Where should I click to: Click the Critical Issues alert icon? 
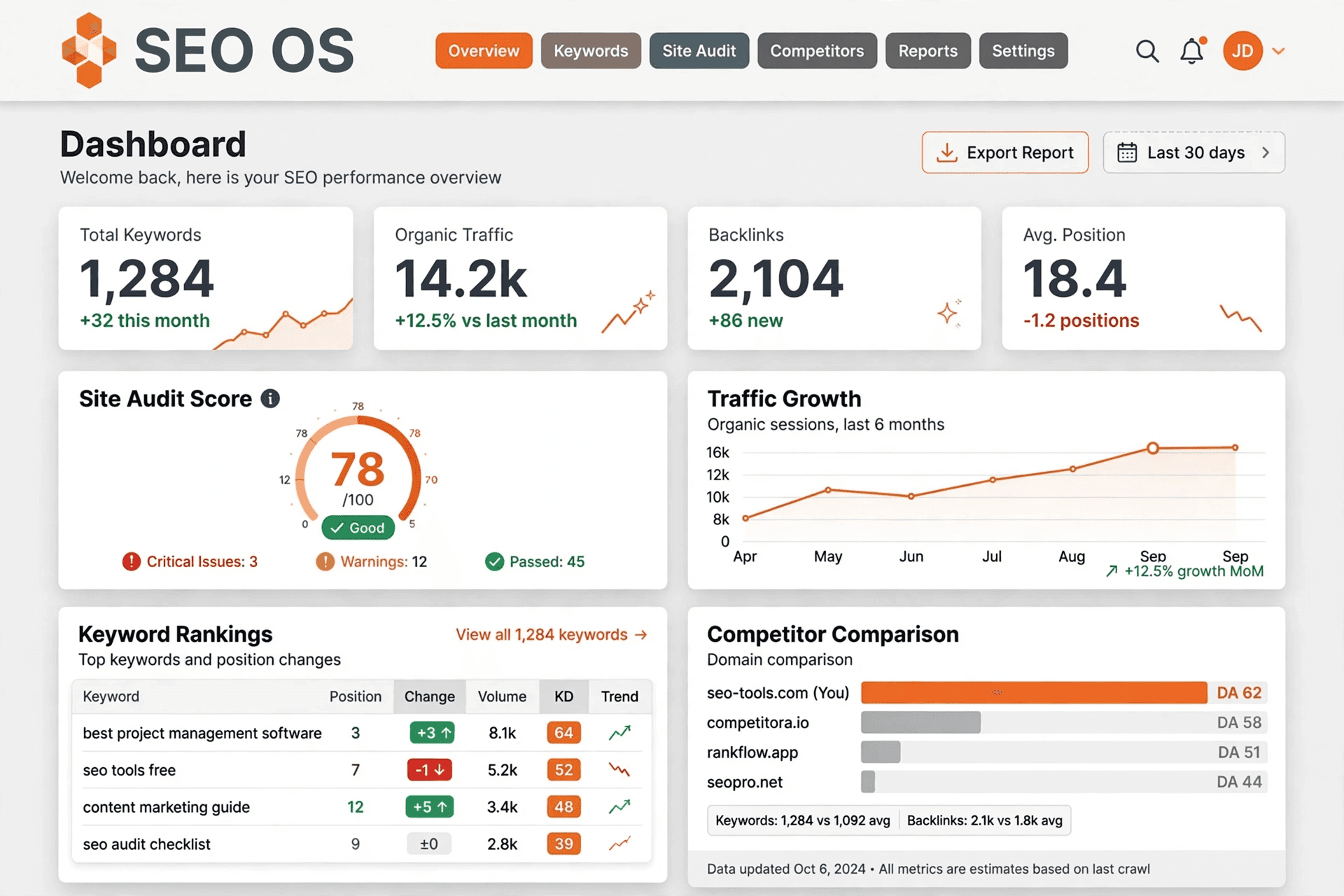point(132,561)
